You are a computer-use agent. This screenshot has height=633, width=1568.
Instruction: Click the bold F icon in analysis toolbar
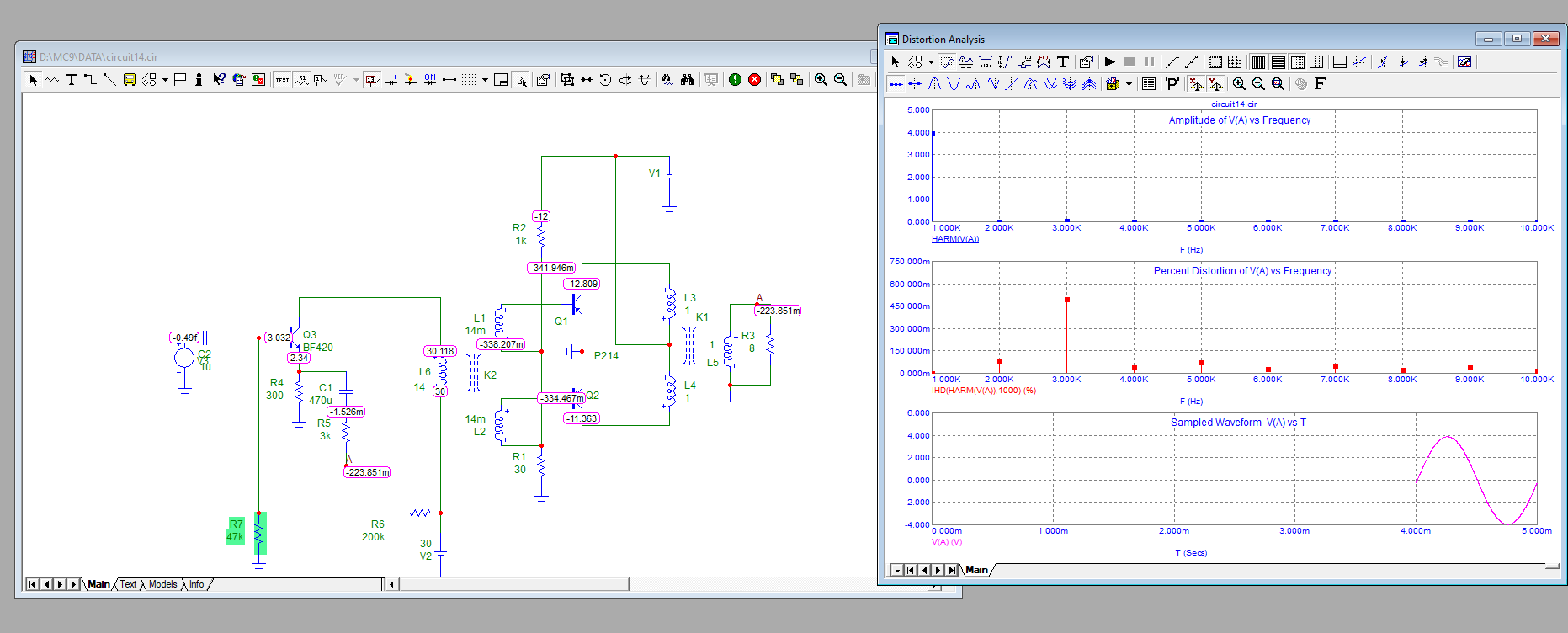[x=1320, y=84]
